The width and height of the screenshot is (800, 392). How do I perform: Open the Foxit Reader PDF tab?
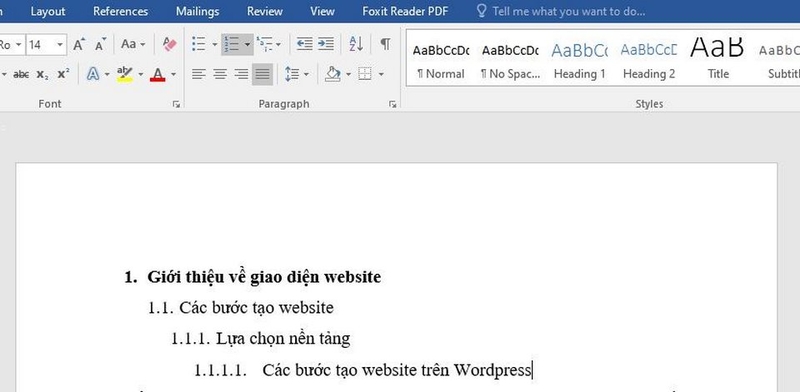click(406, 11)
